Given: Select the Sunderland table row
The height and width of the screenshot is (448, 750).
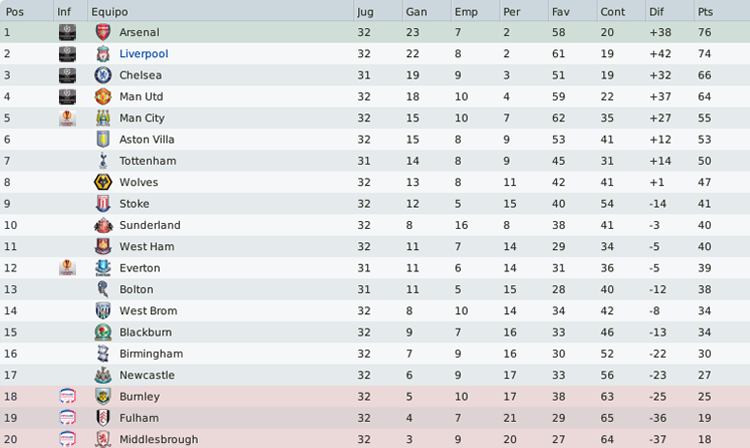Looking at the screenshot, I should tap(375, 225).
